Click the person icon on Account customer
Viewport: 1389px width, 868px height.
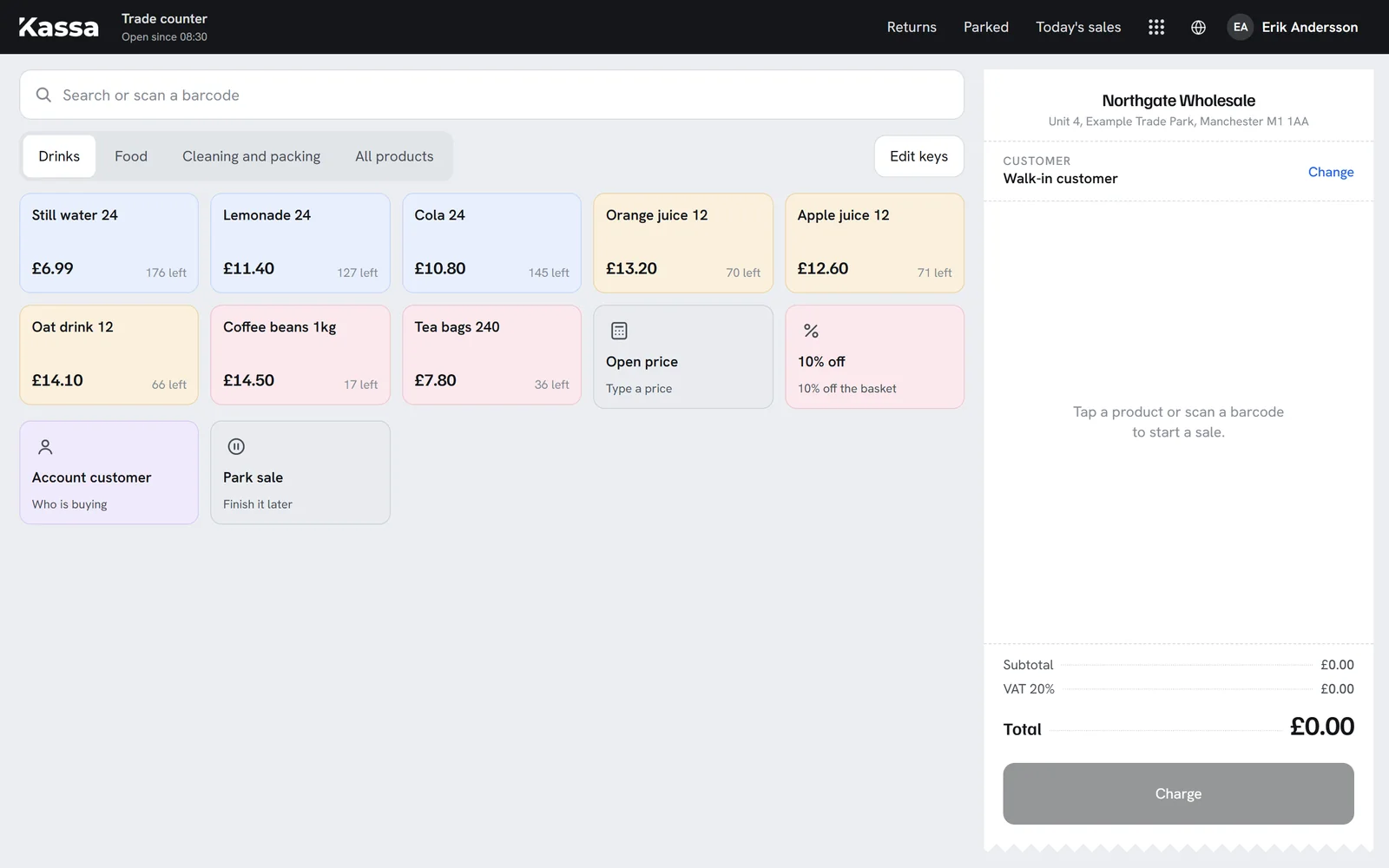45,447
